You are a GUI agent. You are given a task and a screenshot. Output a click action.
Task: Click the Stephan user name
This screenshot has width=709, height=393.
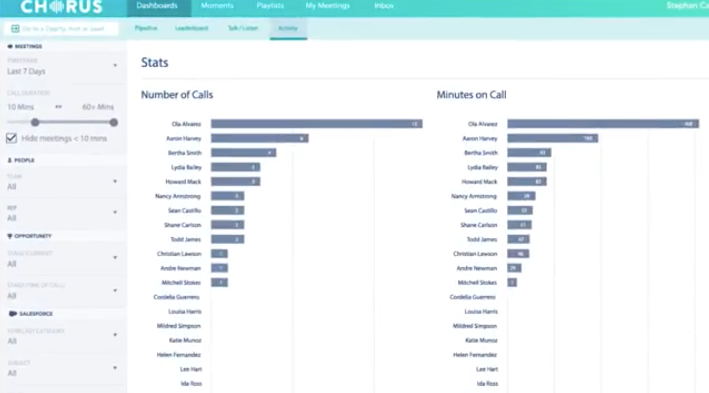[687, 5]
